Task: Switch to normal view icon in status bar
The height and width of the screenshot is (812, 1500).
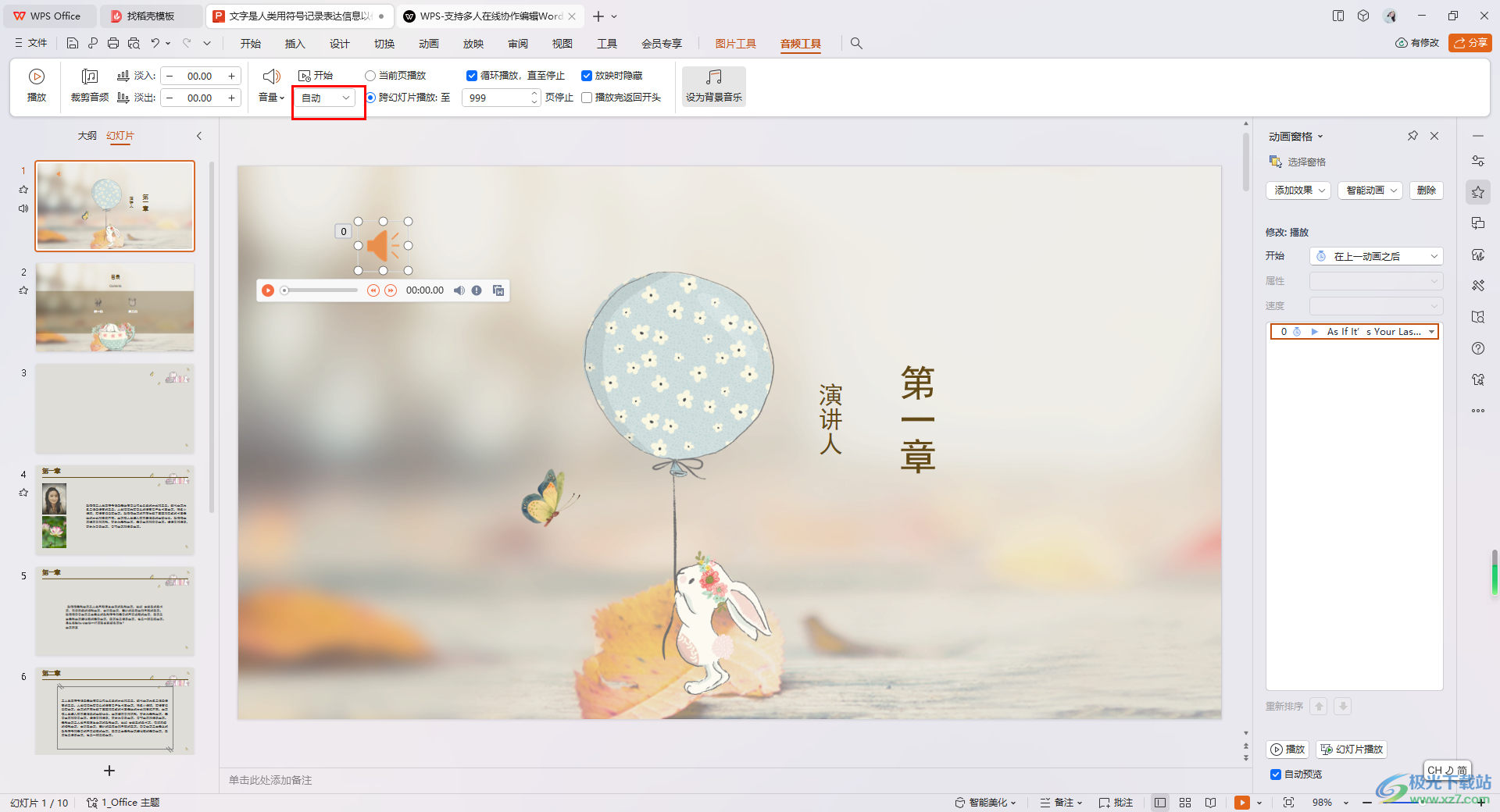Action: pos(1160,803)
